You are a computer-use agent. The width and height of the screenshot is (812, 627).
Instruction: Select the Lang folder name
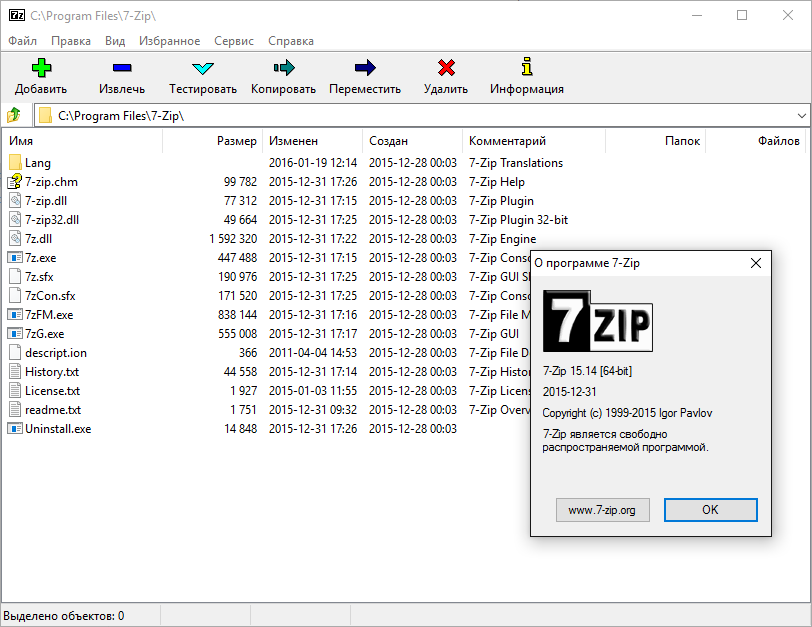coord(38,163)
